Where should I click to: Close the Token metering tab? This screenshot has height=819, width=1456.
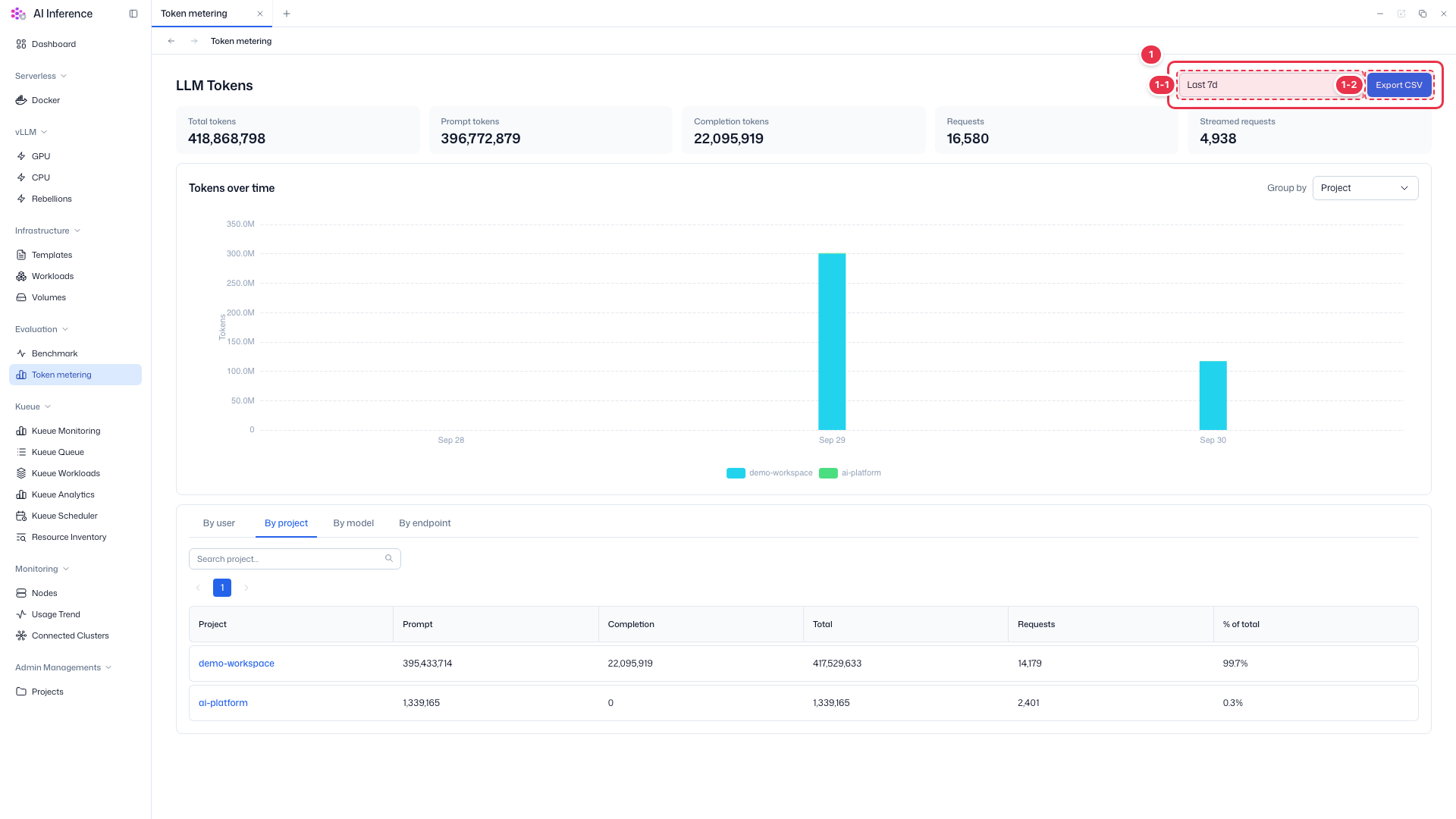click(x=260, y=14)
